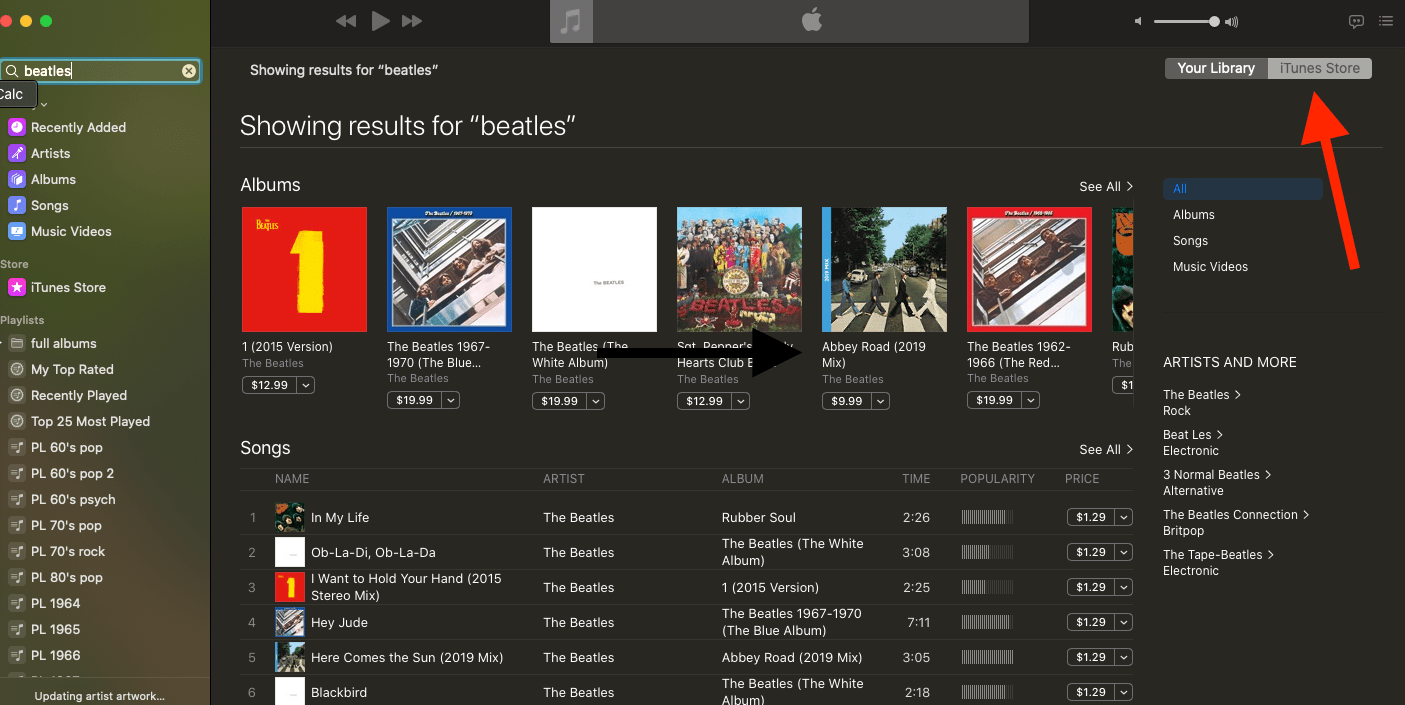This screenshot has height=705, width=1405.
Task: Open Beat Les Electronic artist link
Action: coord(1193,435)
